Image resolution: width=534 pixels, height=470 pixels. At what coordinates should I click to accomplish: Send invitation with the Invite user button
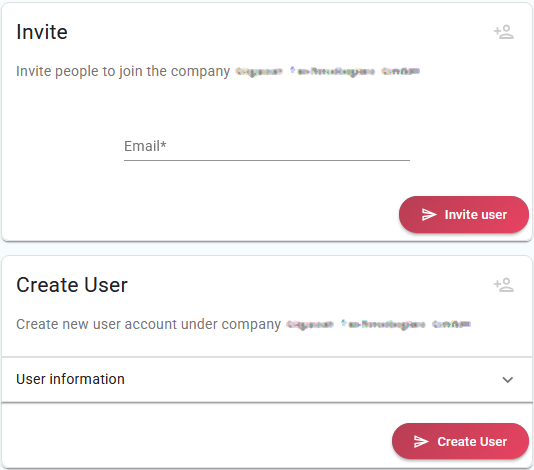464,215
